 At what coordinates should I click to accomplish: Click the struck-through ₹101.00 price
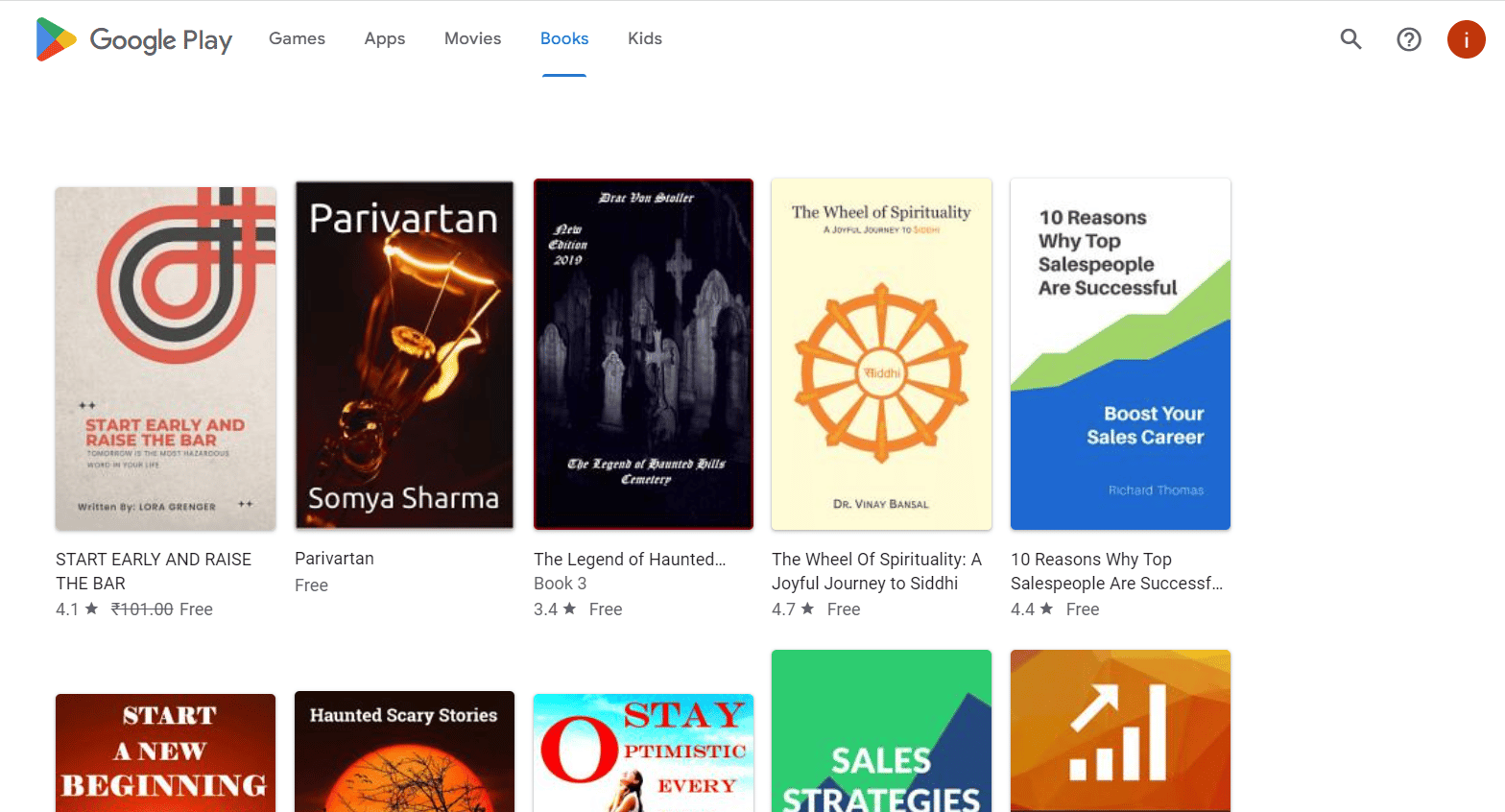pos(142,609)
